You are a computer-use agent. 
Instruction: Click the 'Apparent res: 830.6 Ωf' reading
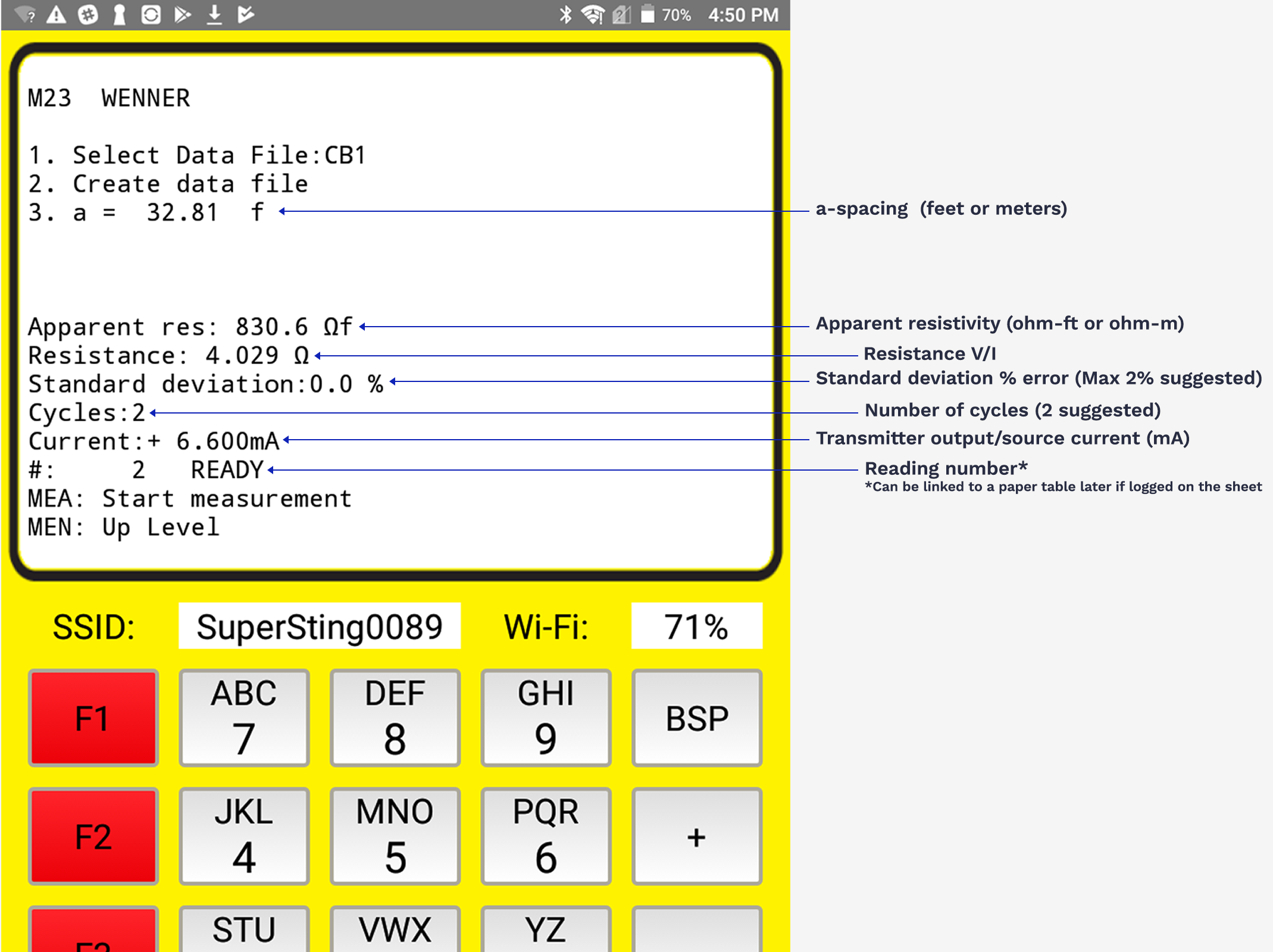(x=190, y=327)
